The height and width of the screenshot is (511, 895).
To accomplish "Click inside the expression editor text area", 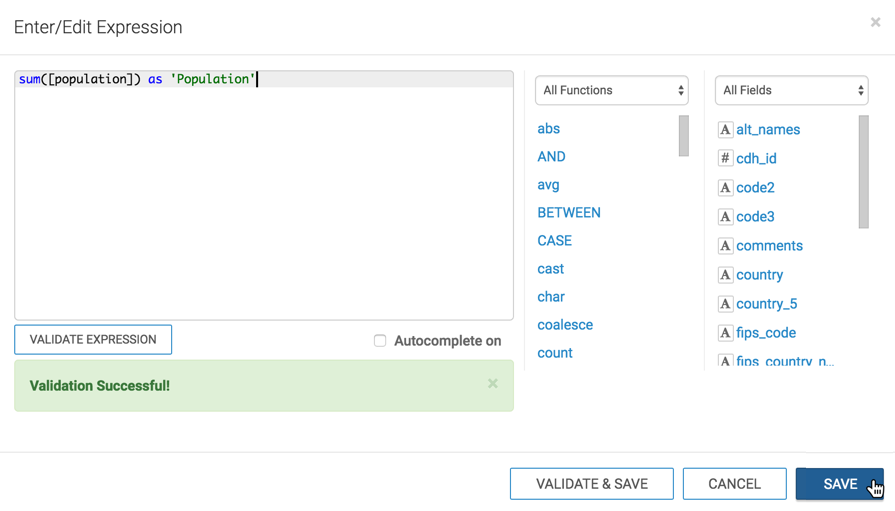I will 264,200.
